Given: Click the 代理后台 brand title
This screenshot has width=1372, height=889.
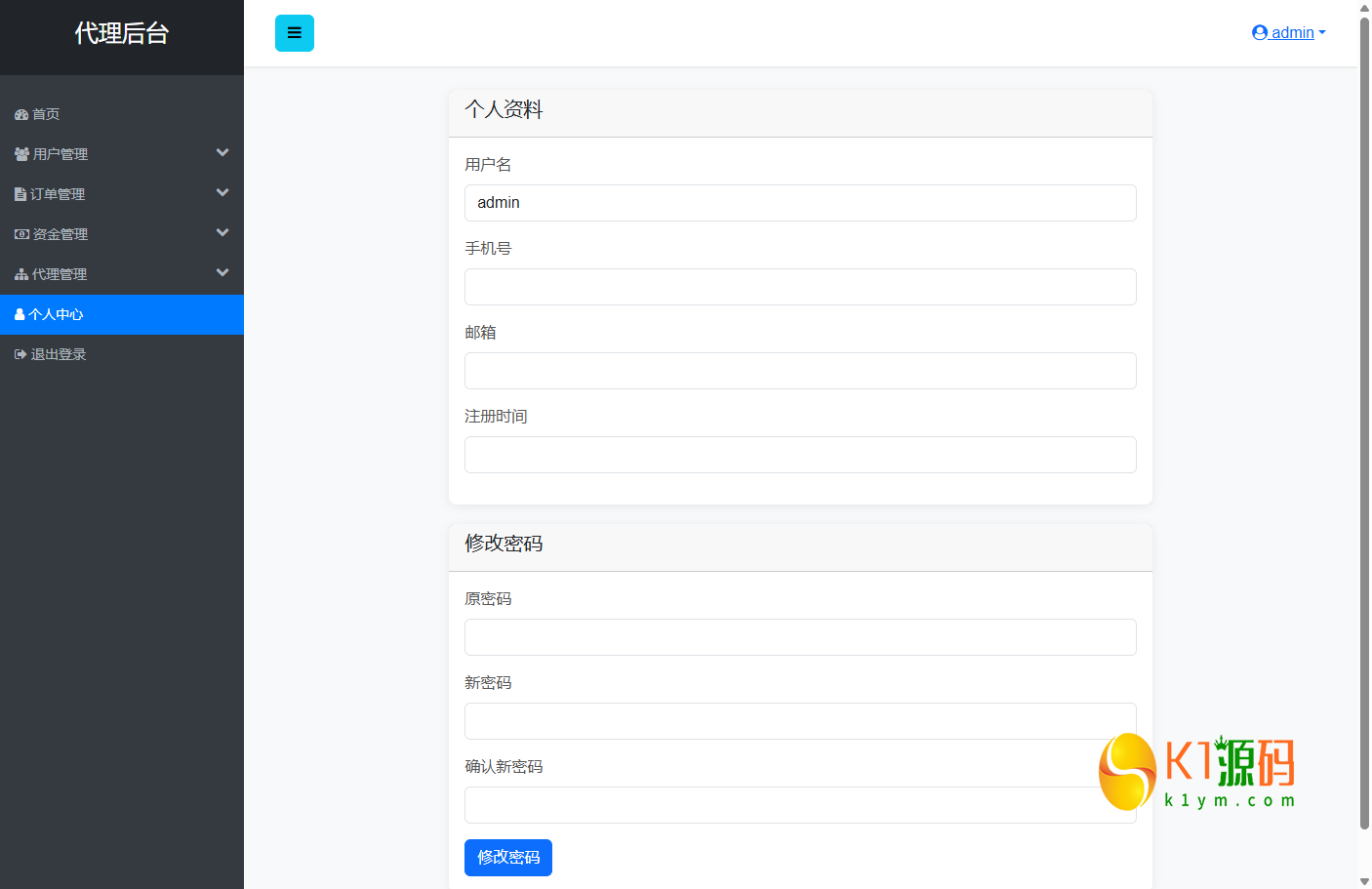Looking at the screenshot, I should (x=122, y=33).
